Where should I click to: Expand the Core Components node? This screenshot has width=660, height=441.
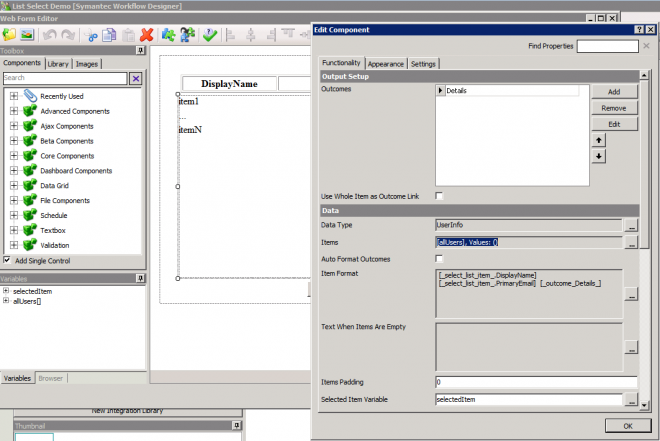click(14, 155)
